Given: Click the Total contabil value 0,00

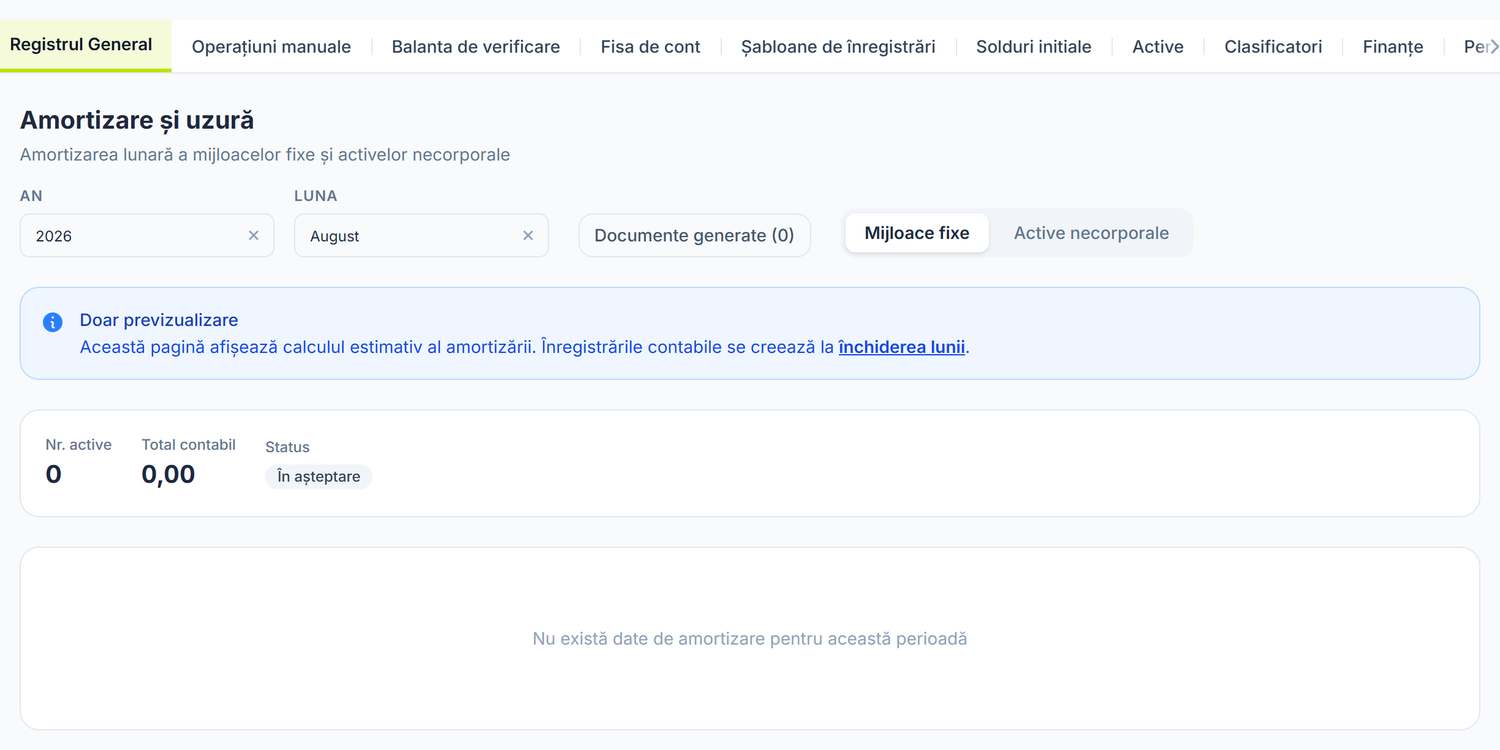Looking at the screenshot, I should pos(168,474).
